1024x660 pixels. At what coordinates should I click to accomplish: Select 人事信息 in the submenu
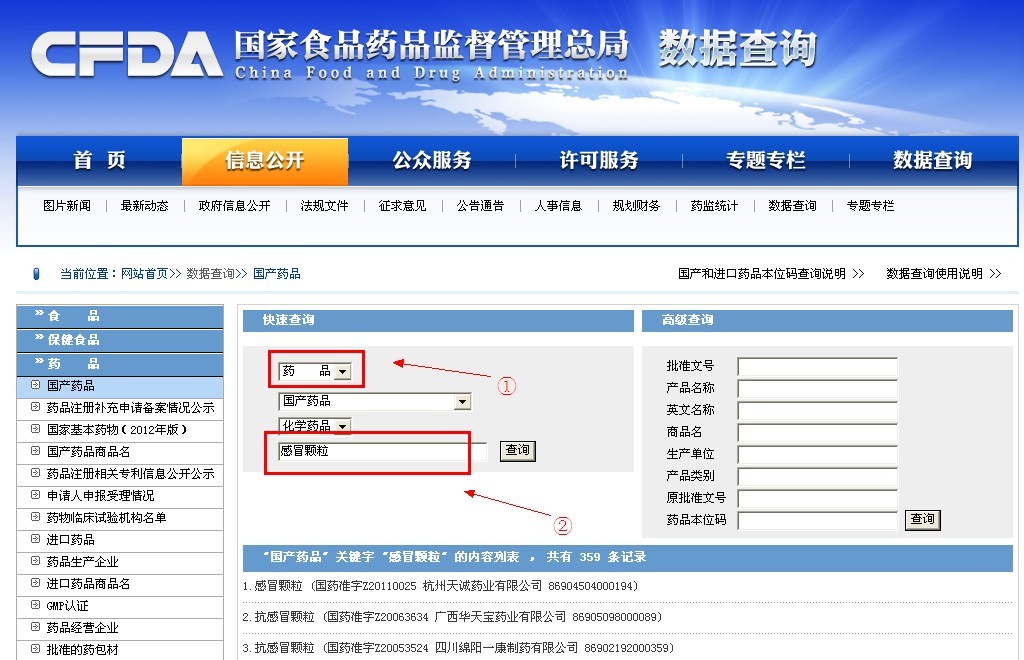(x=558, y=206)
